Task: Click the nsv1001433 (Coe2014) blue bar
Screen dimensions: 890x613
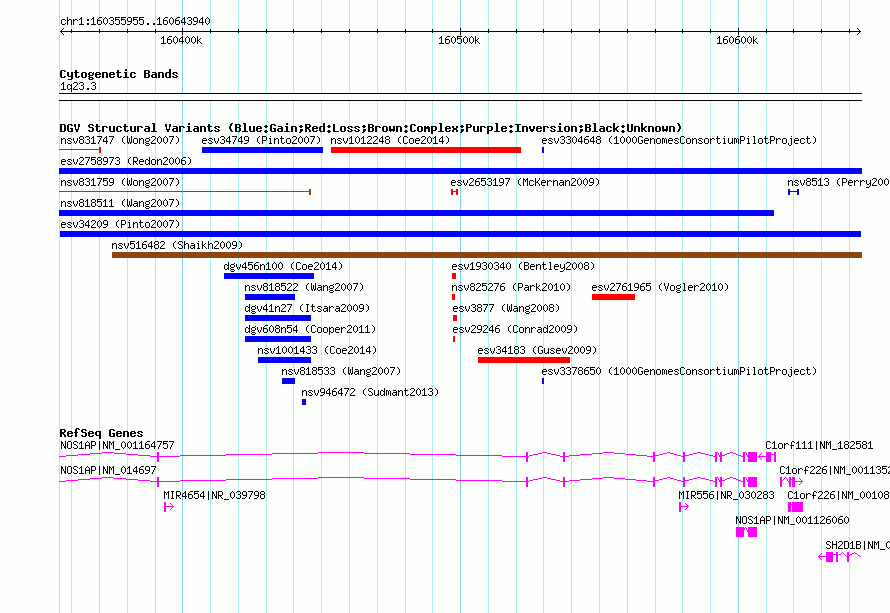Action: coord(284,360)
